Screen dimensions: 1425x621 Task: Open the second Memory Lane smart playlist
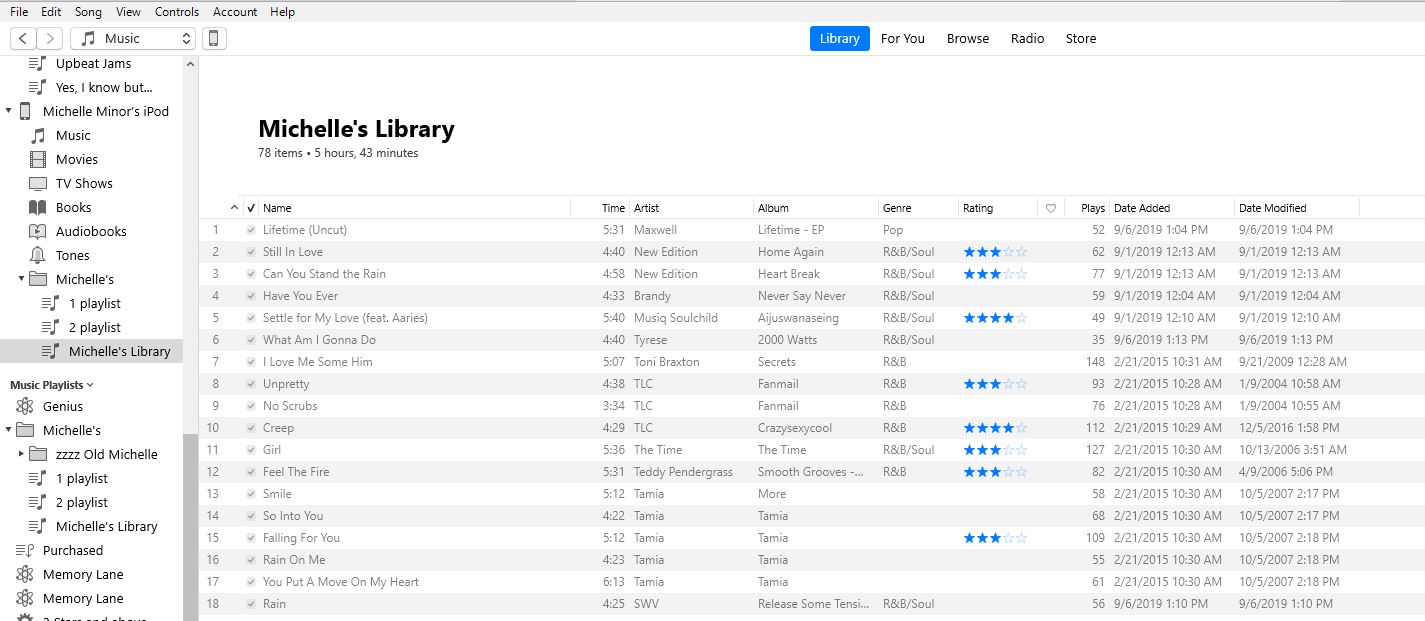83,598
